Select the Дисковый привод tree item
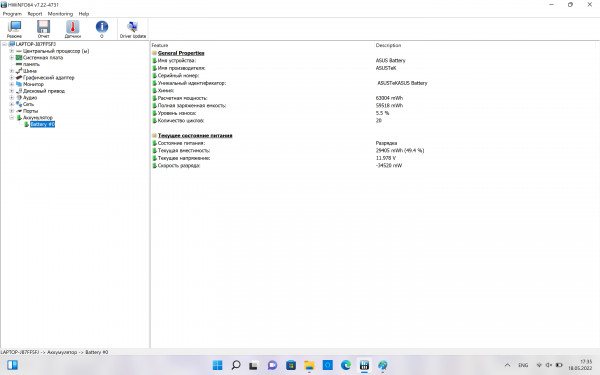Screen dimensions: 600x375 44,91
